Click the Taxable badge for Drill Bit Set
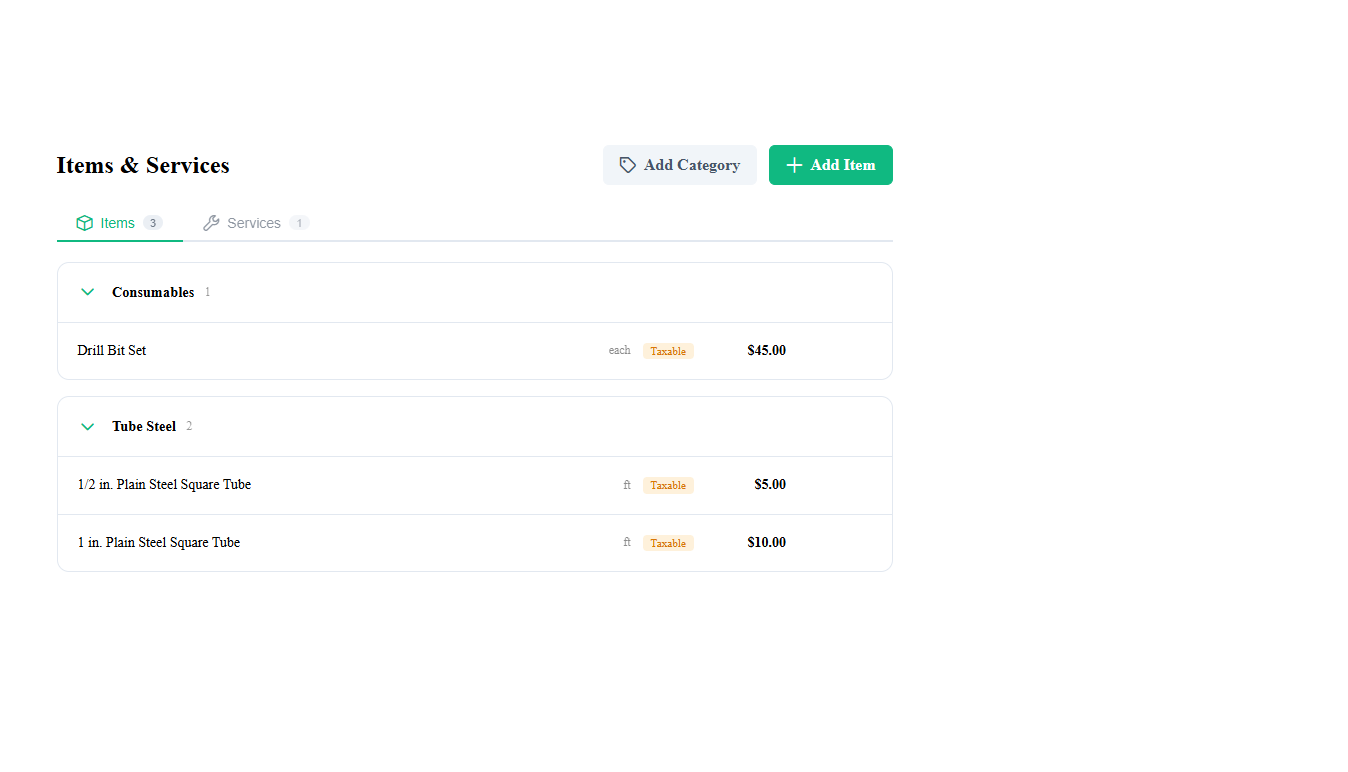The width and height of the screenshot is (1348, 772). click(x=668, y=351)
